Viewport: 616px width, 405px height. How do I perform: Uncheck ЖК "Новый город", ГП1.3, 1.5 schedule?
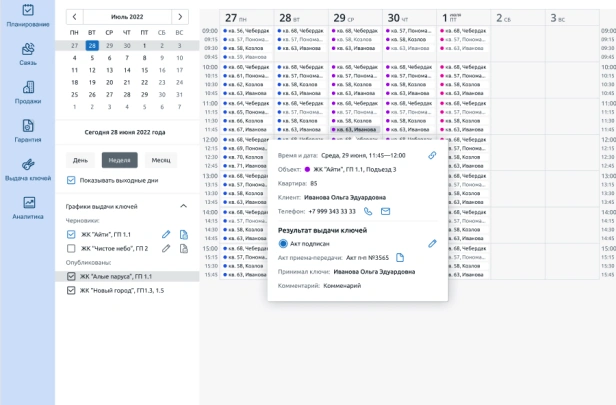click(71, 290)
